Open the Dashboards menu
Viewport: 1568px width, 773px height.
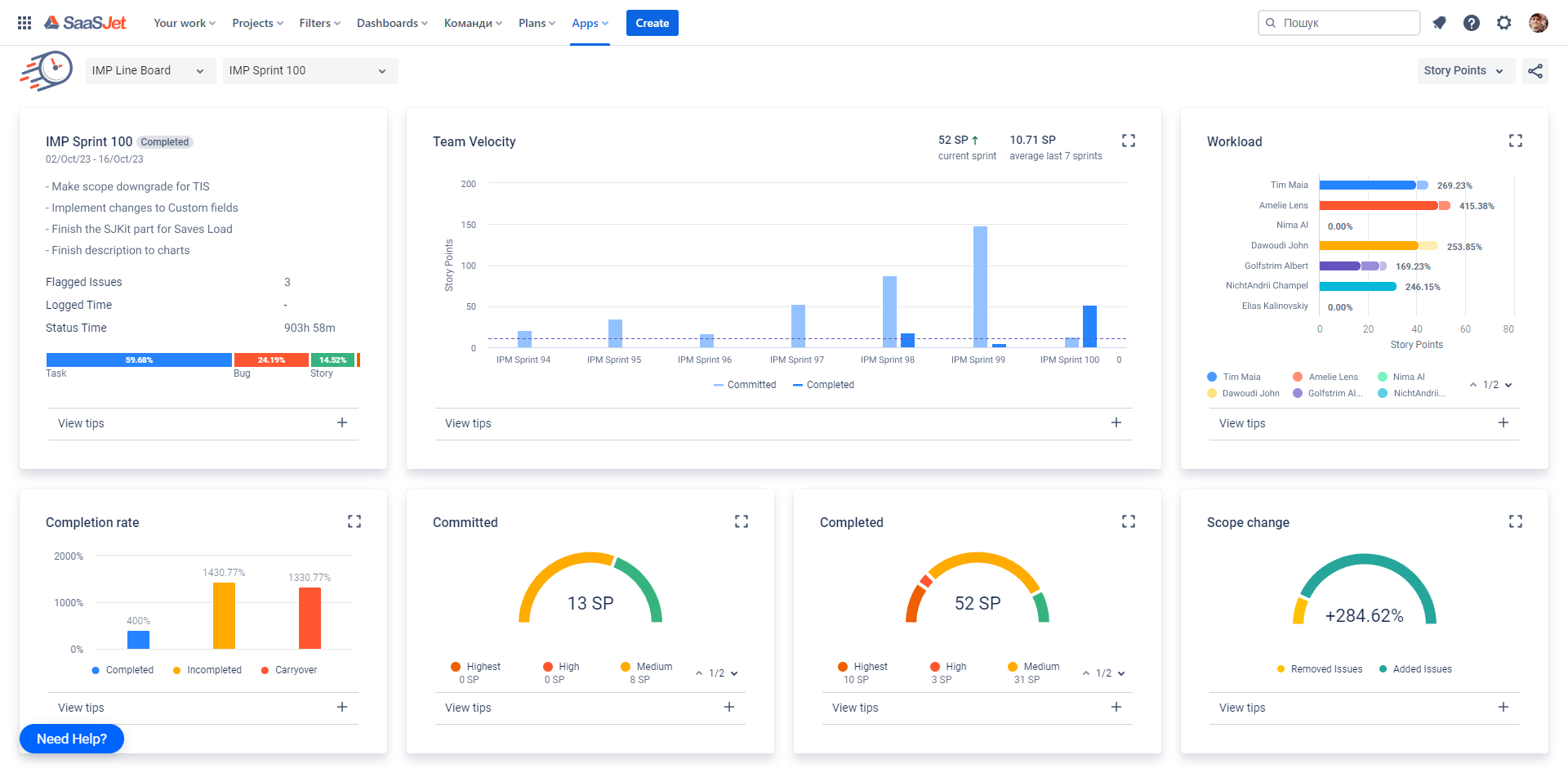(x=392, y=23)
